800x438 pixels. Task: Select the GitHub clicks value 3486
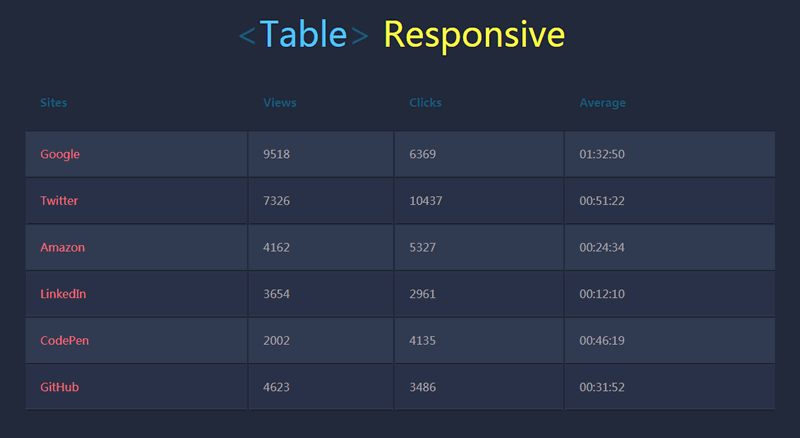tap(422, 387)
